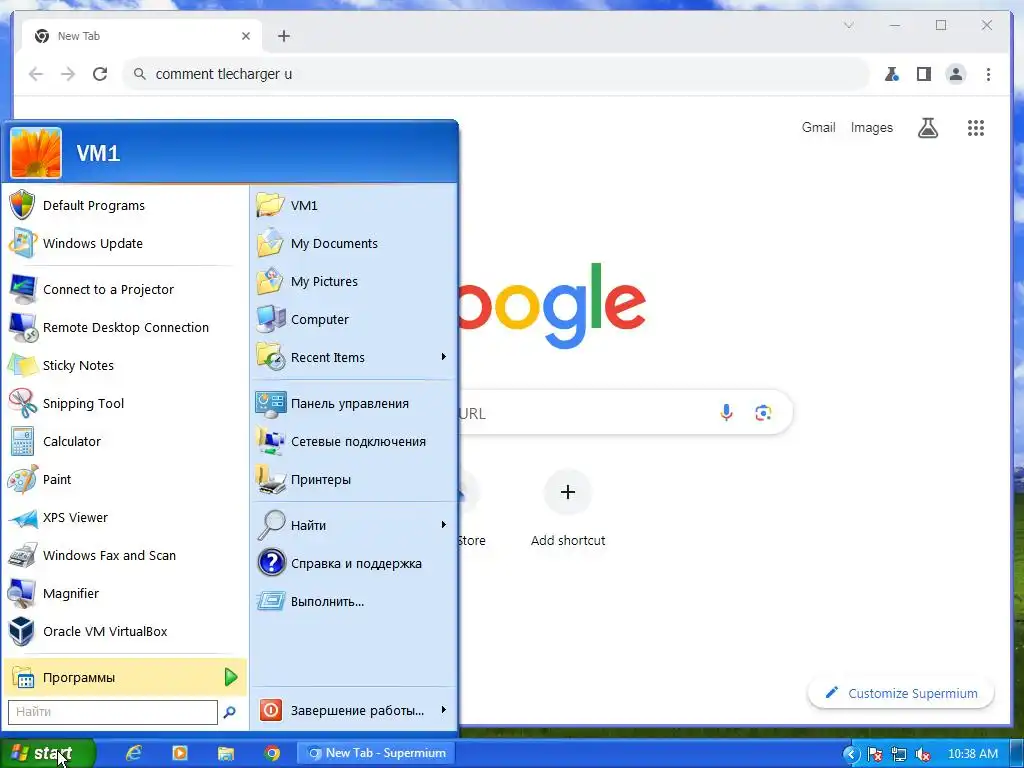Click the start menu Найти search box

point(112,712)
